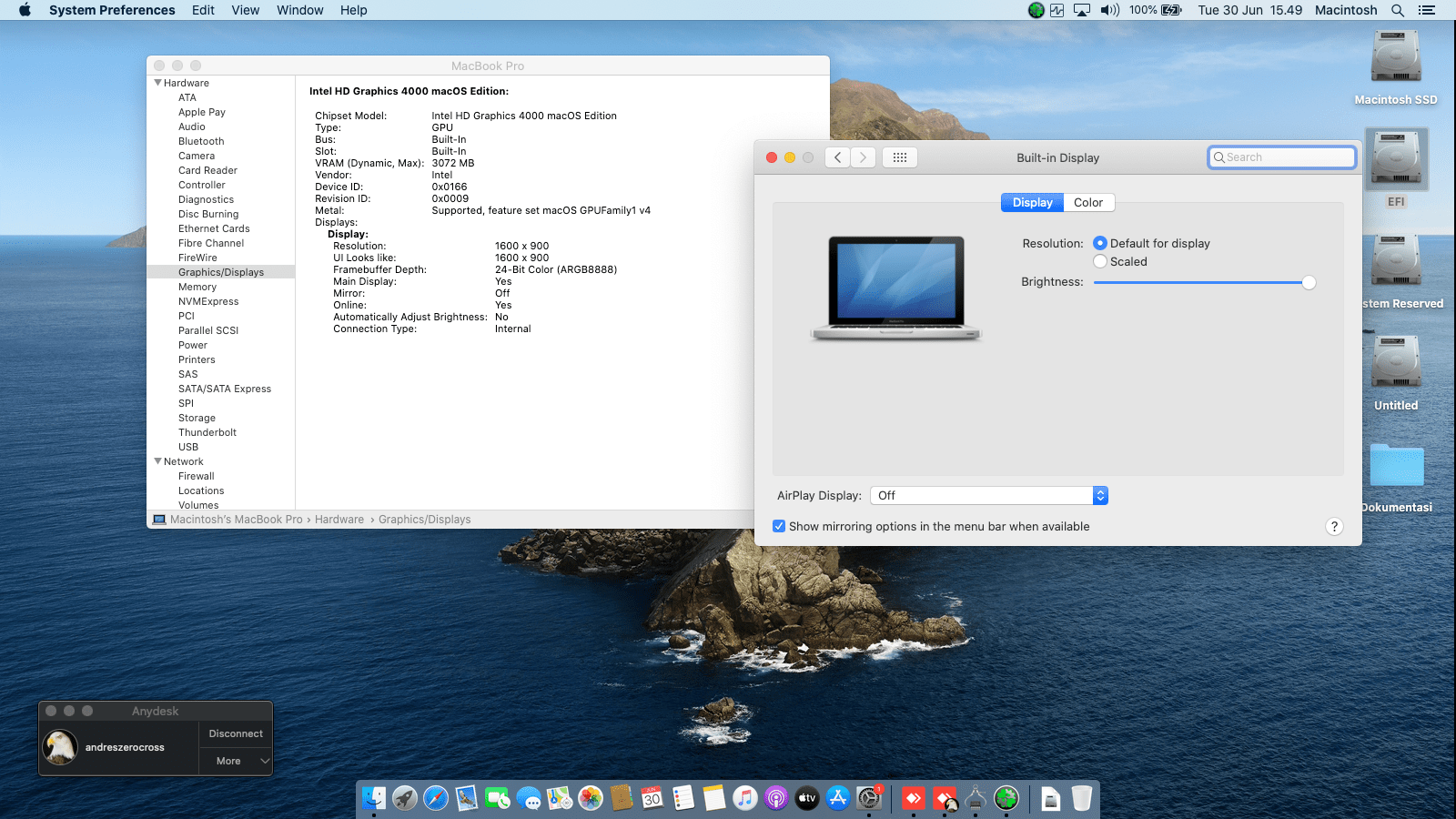The height and width of the screenshot is (819, 1456).
Task: Launch the App Store from the Dock
Action: [x=838, y=799]
